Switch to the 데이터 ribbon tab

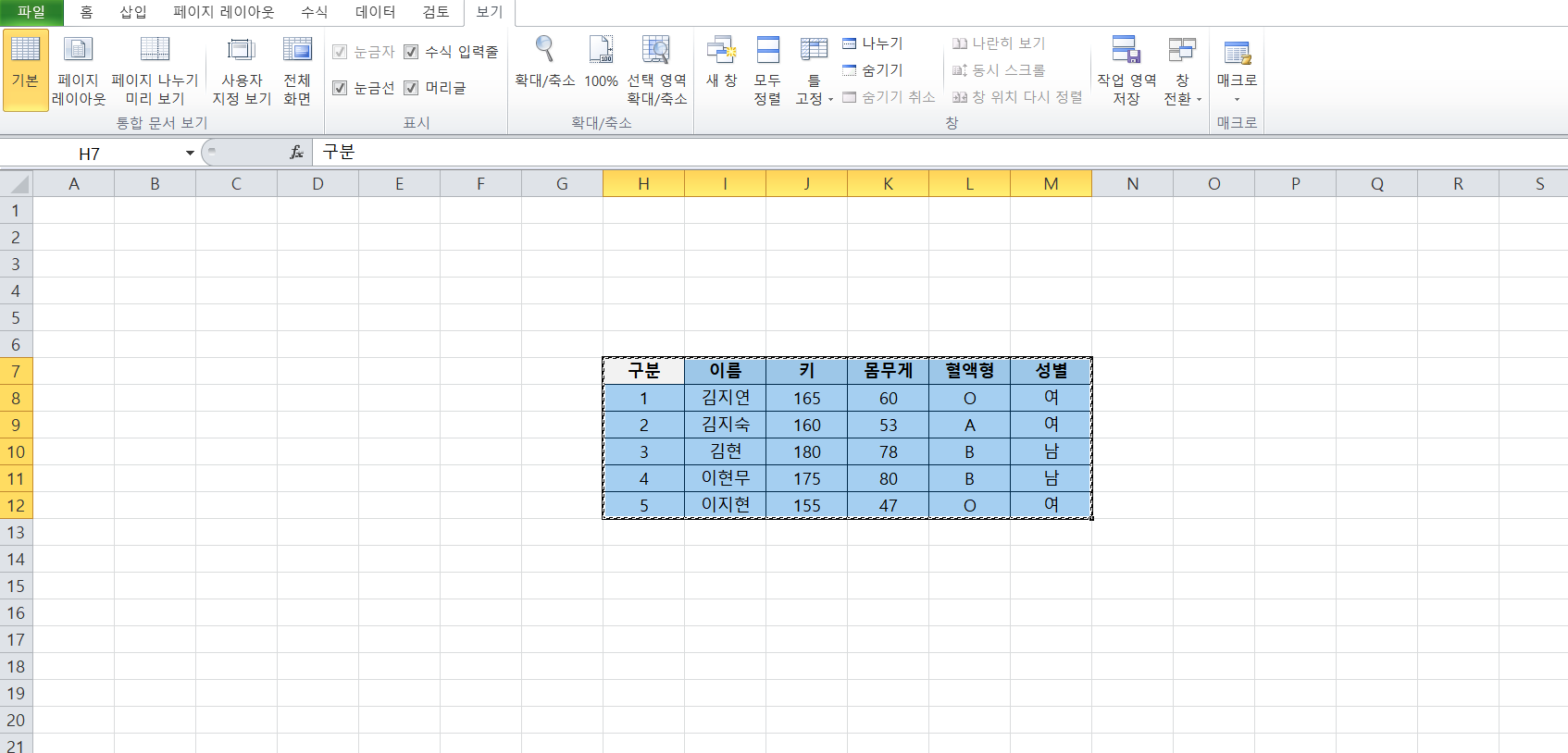376,12
